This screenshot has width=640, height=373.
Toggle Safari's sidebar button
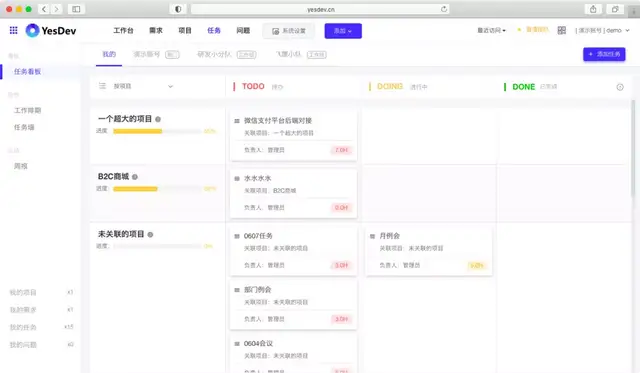point(76,9)
